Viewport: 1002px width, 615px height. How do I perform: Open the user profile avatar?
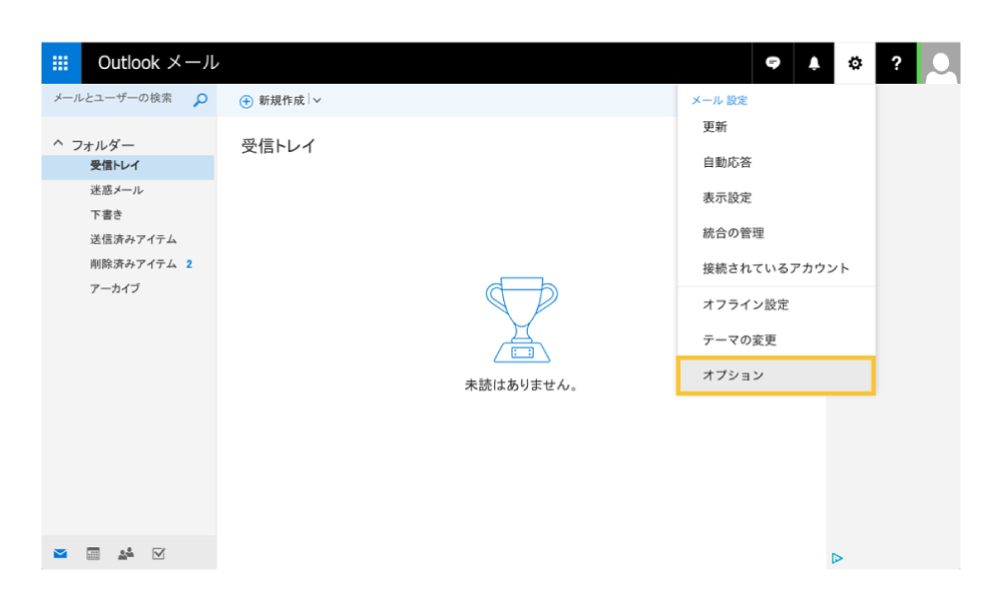(939, 63)
